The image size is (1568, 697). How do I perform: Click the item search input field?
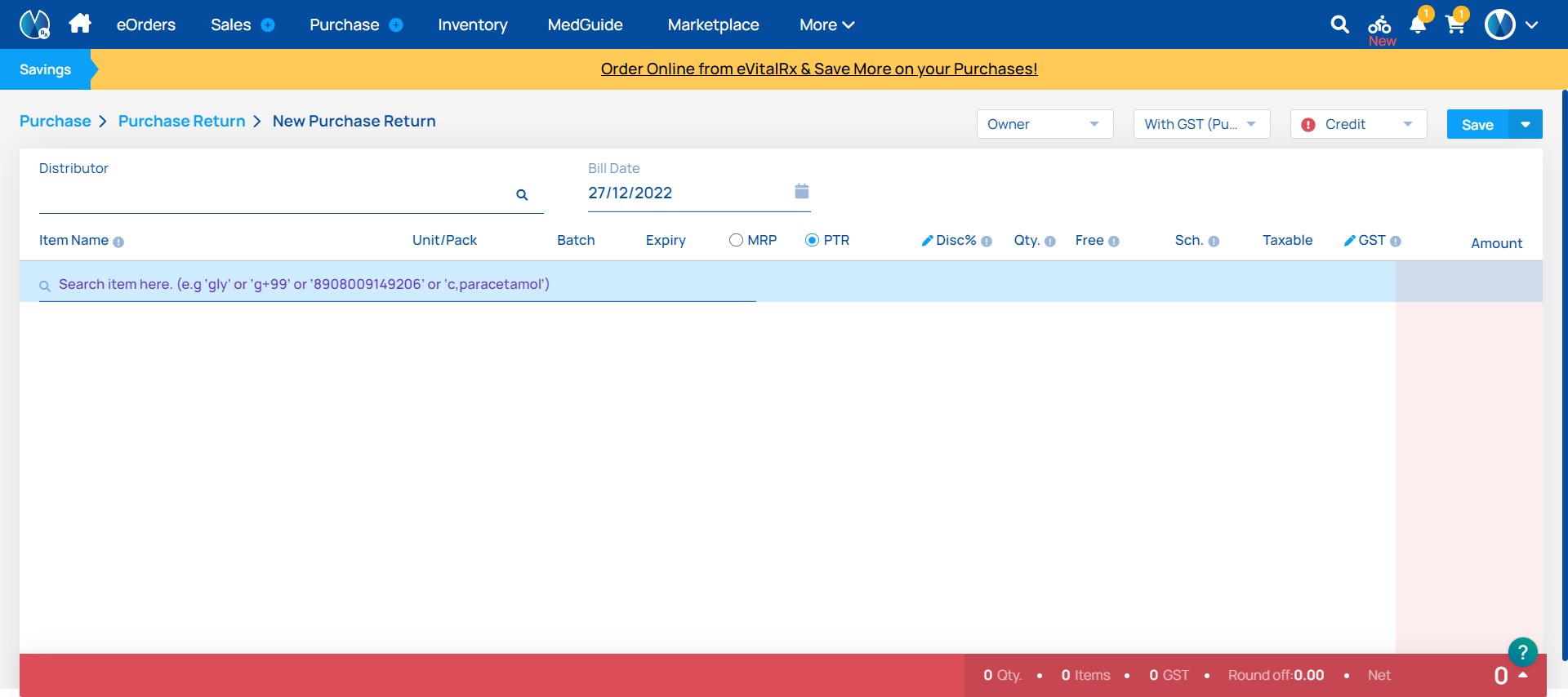click(397, 285)
